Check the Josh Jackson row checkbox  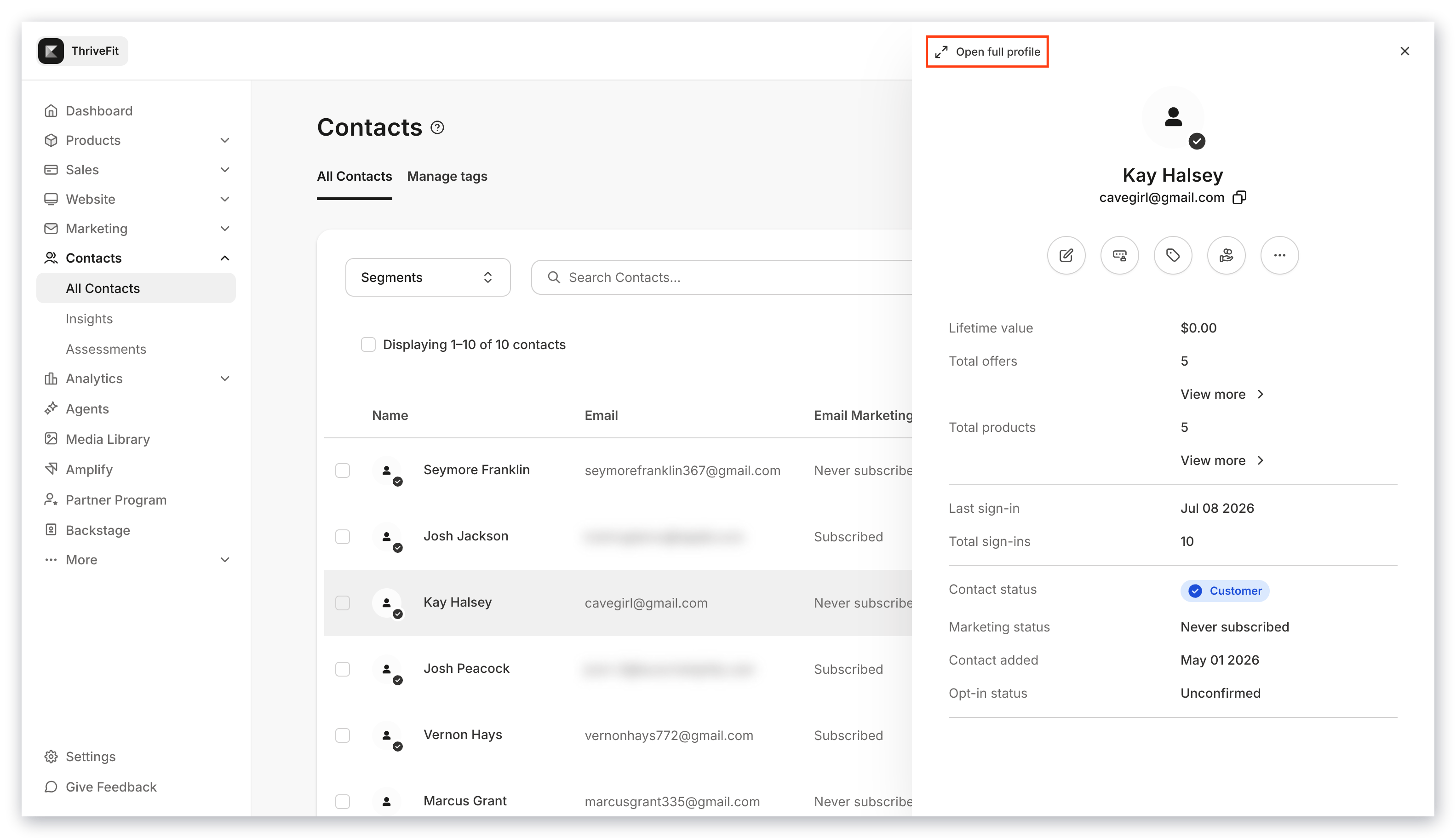(343, 537)
